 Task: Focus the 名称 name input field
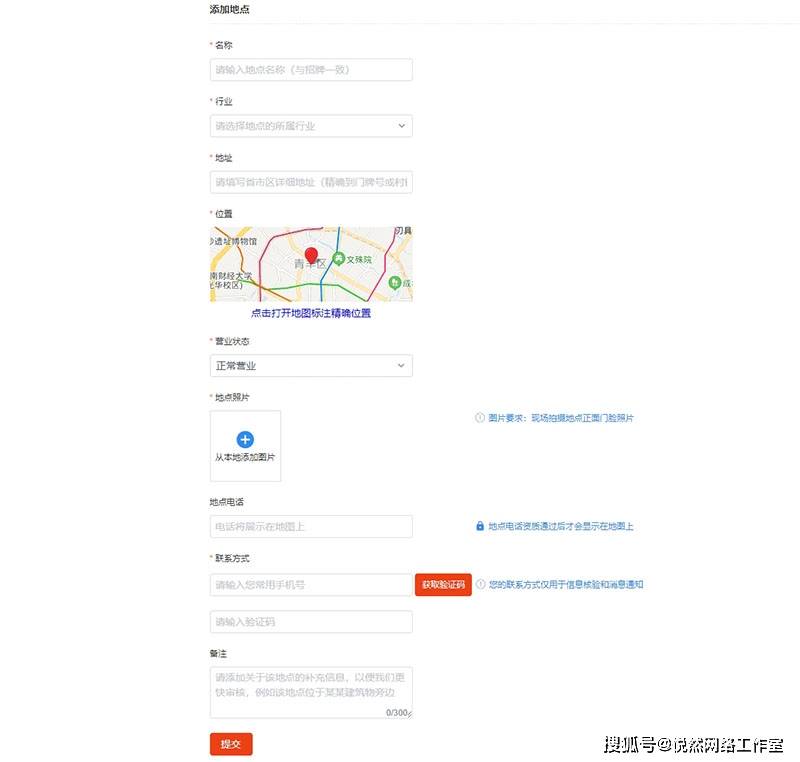pos(311,70)
